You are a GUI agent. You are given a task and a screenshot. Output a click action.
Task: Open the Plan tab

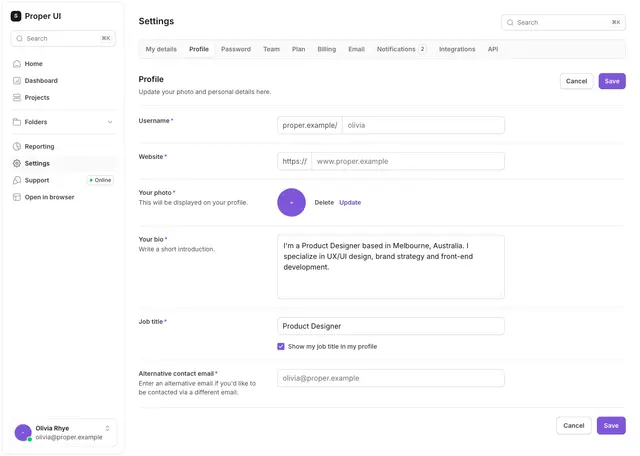tap(298, 49)
